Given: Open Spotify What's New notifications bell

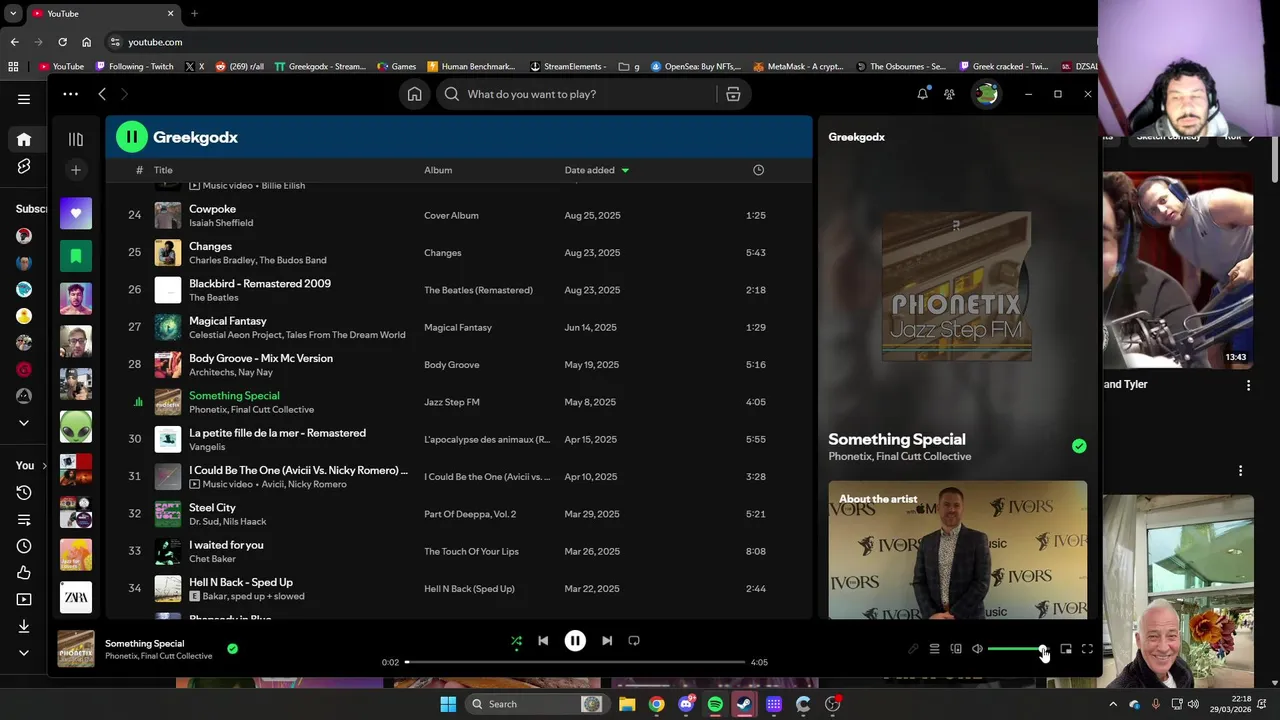Looking at the screenshot, I should (922, 94).
